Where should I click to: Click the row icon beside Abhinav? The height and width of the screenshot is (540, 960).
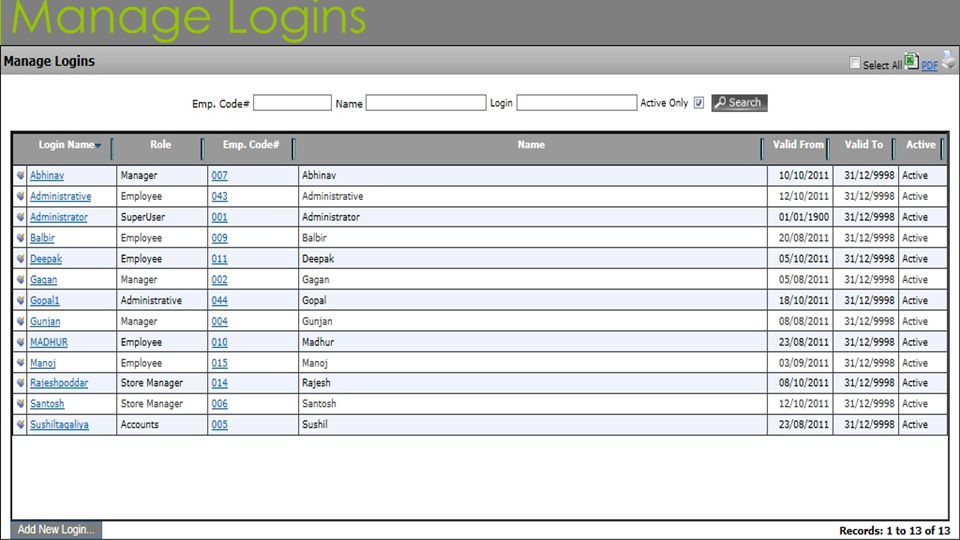[x=21, y=175]
